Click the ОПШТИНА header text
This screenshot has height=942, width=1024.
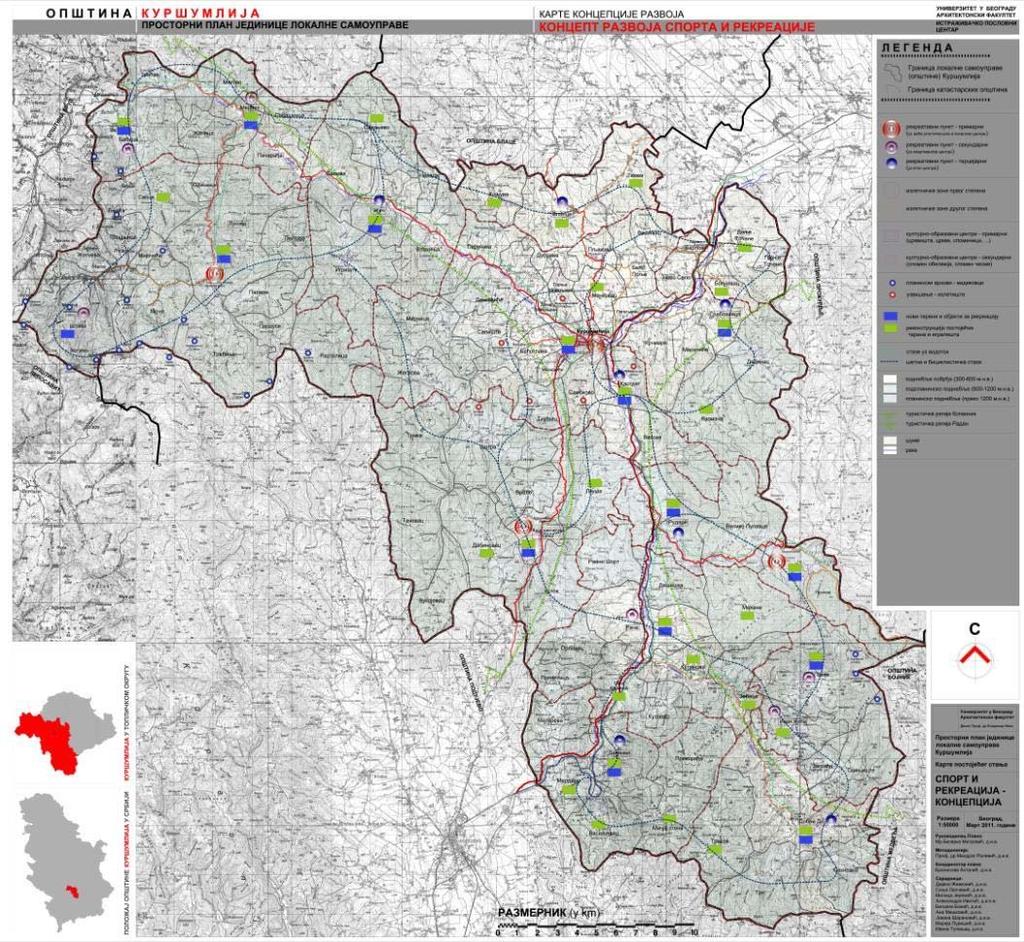[90, 13]
